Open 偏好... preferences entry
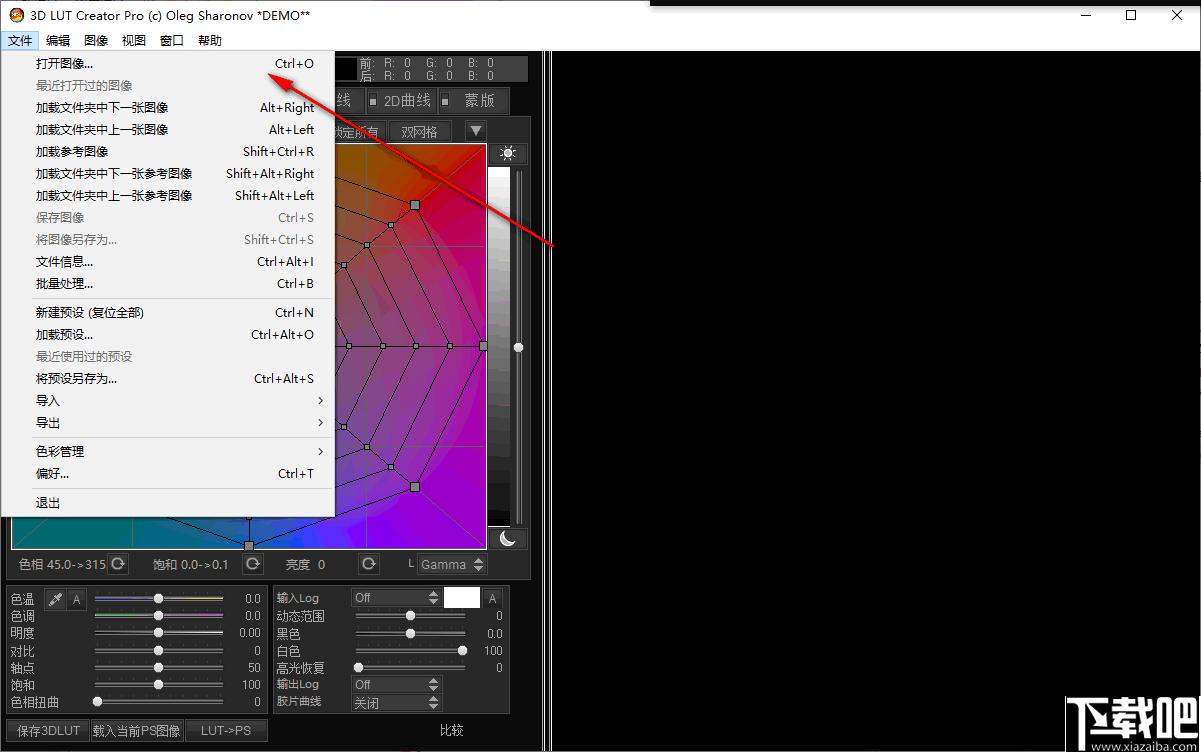Viewport: 1201px width, 752px height. (168, 473)
